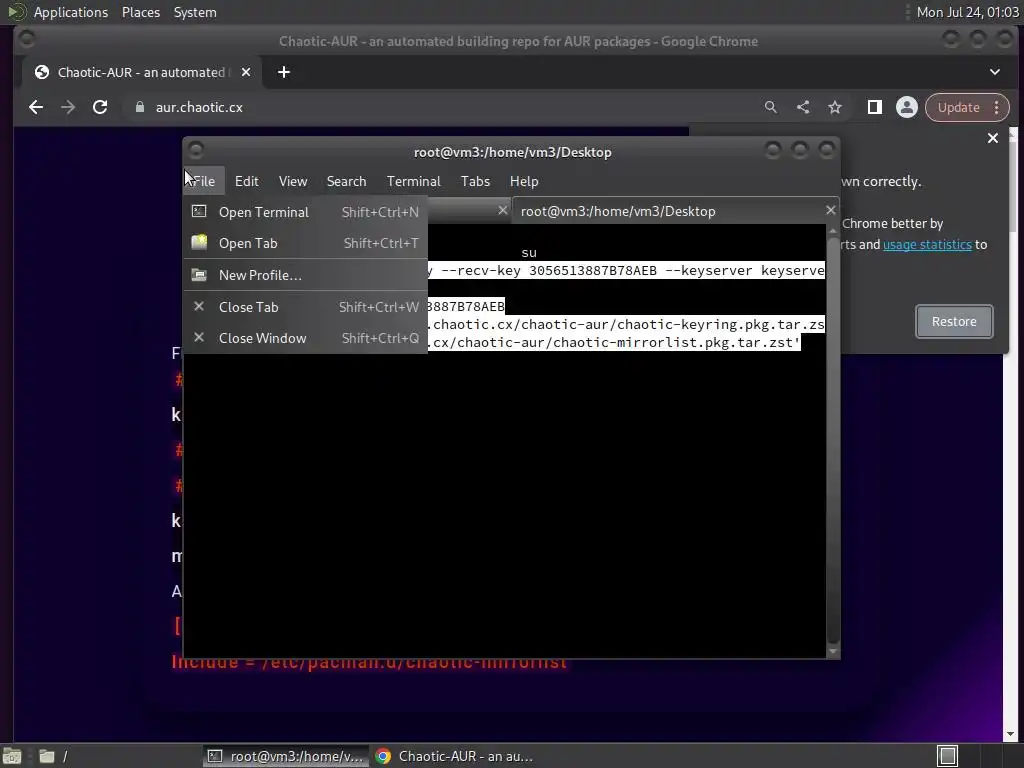Open a new Chrome tab
Image resolution: width=1024 pixels, height=768 pixels.
[x=283, y=72]
